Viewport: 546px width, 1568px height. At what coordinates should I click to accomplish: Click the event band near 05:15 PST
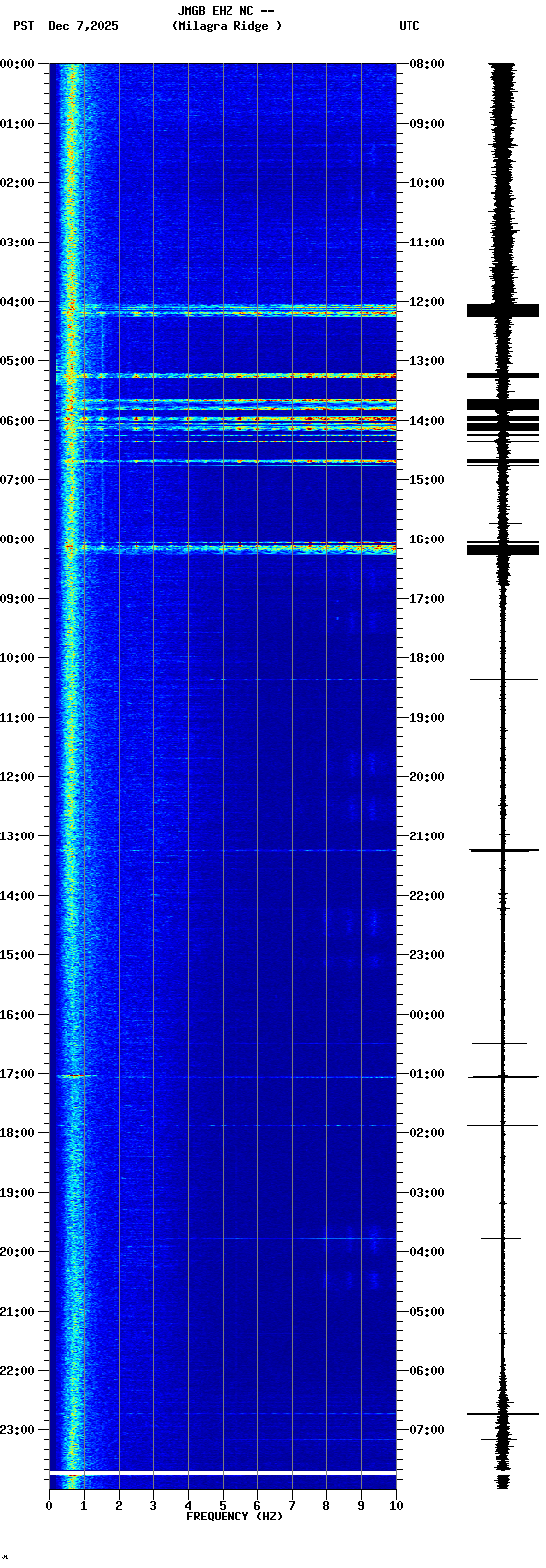223,375
